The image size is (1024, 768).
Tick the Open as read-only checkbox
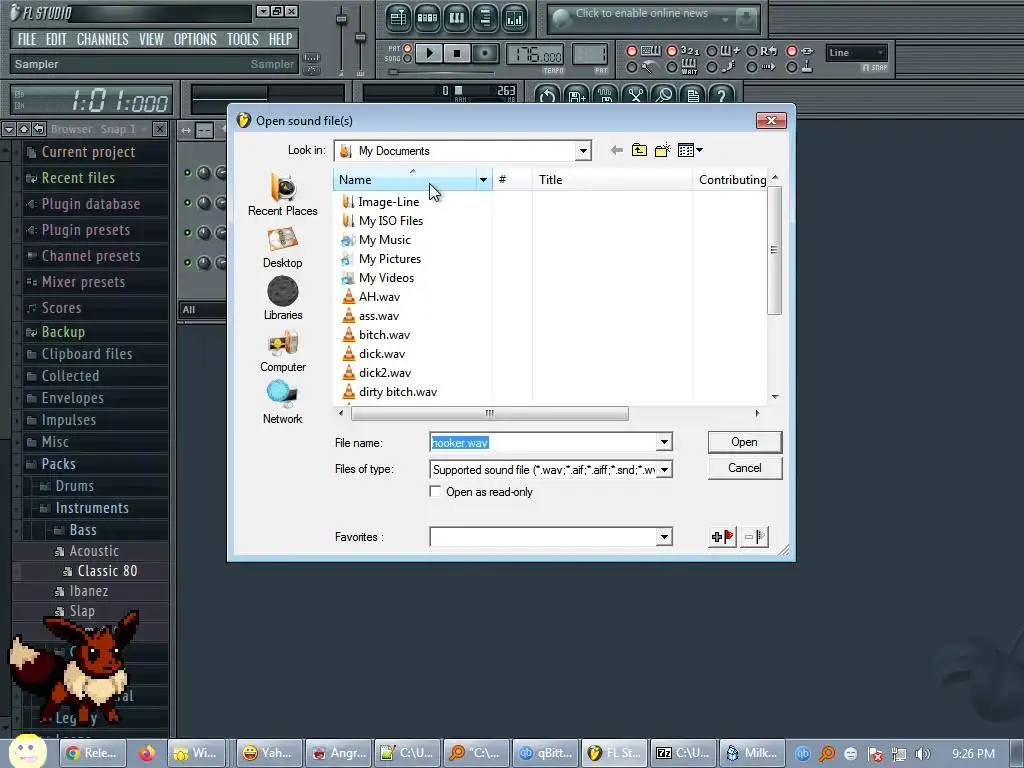[435, 491]
